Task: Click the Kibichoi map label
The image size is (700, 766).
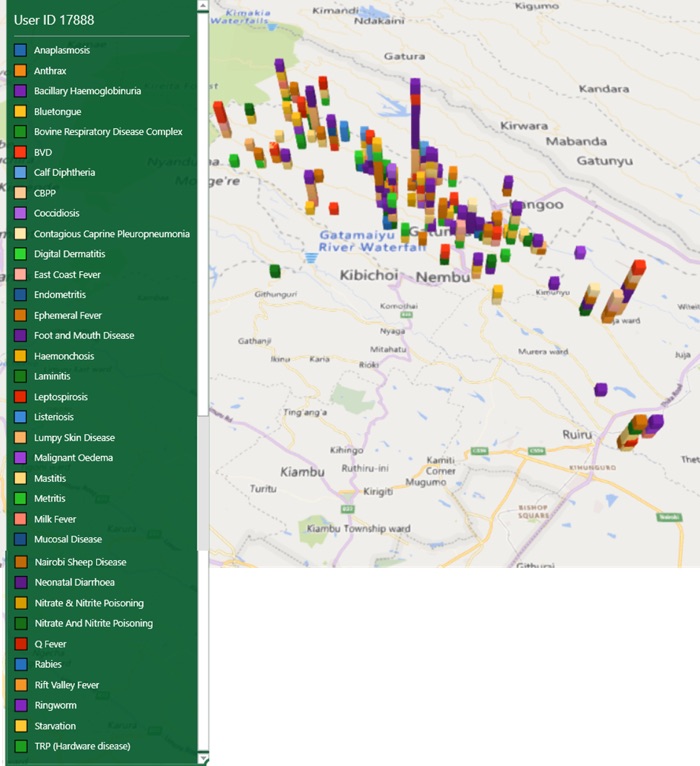Action: (x=369, y=275)
